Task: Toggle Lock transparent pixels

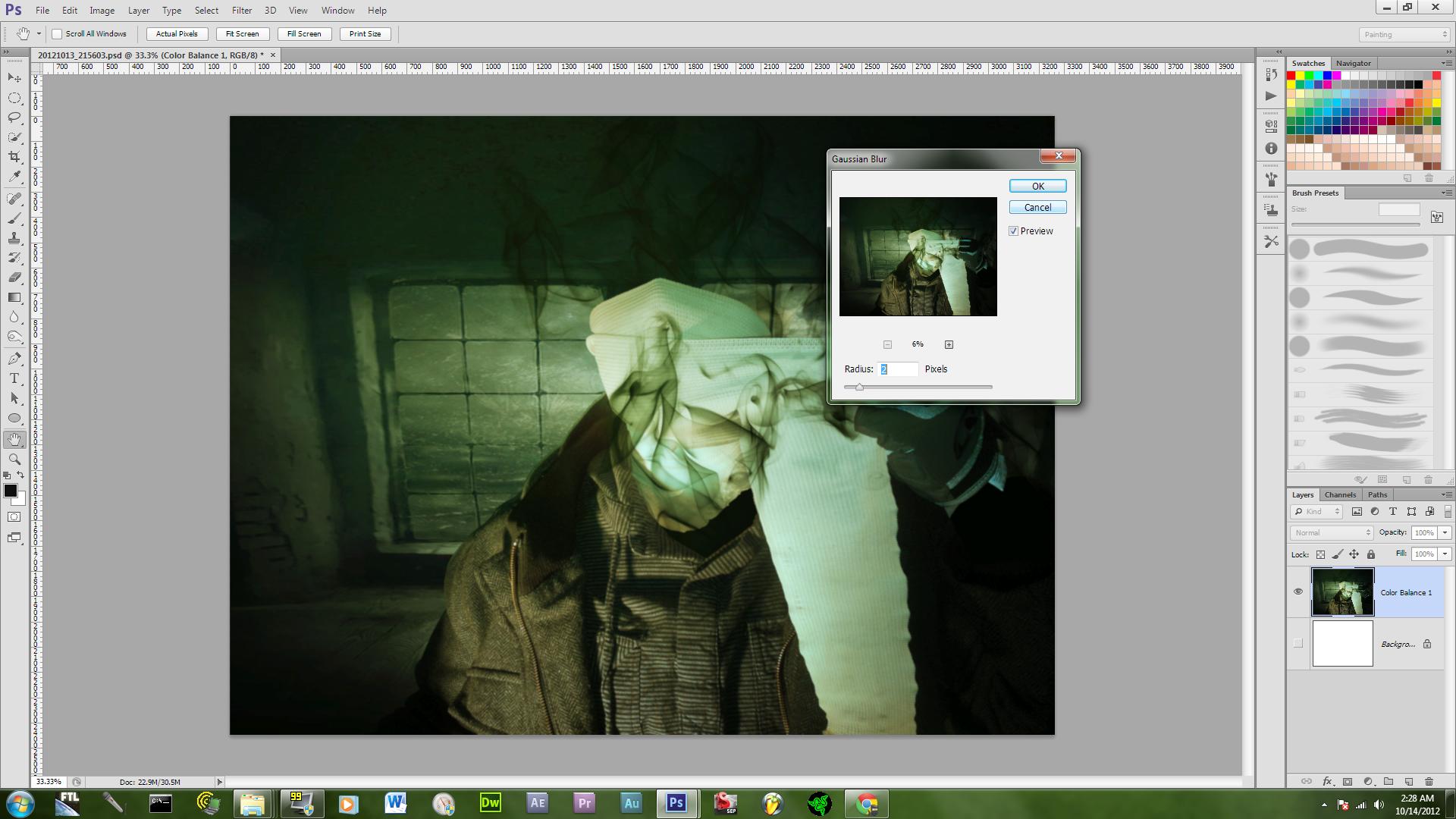Action: click(1320, 554)
